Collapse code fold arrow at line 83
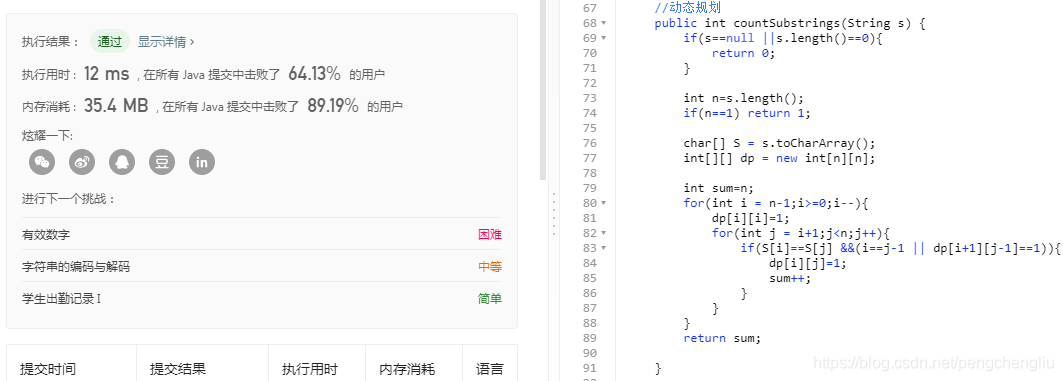 (x=604, y=247)
